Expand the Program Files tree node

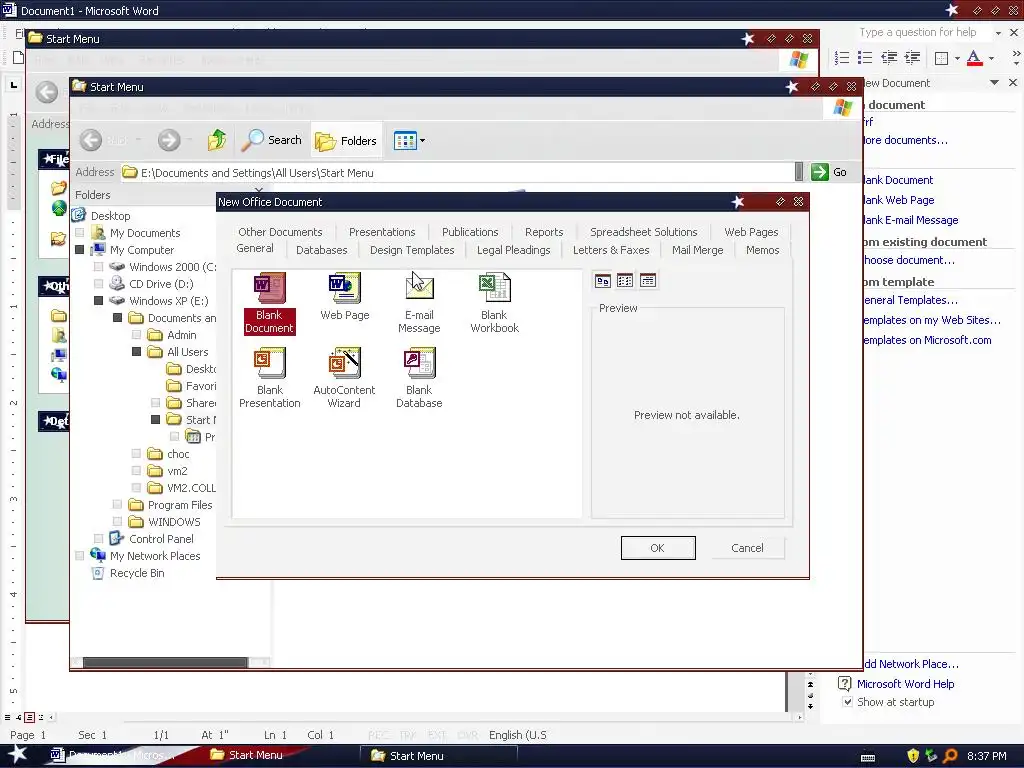pos(118,504)
